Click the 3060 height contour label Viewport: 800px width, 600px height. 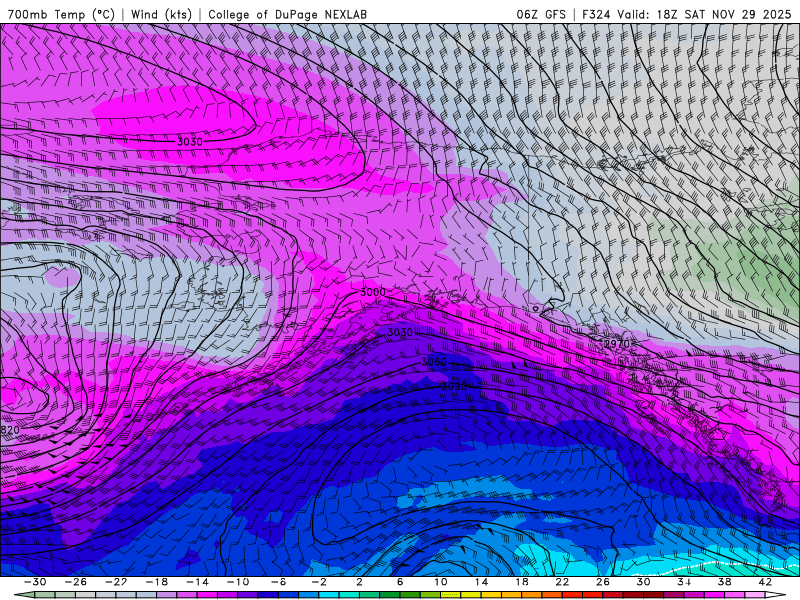tap(434, 362)
